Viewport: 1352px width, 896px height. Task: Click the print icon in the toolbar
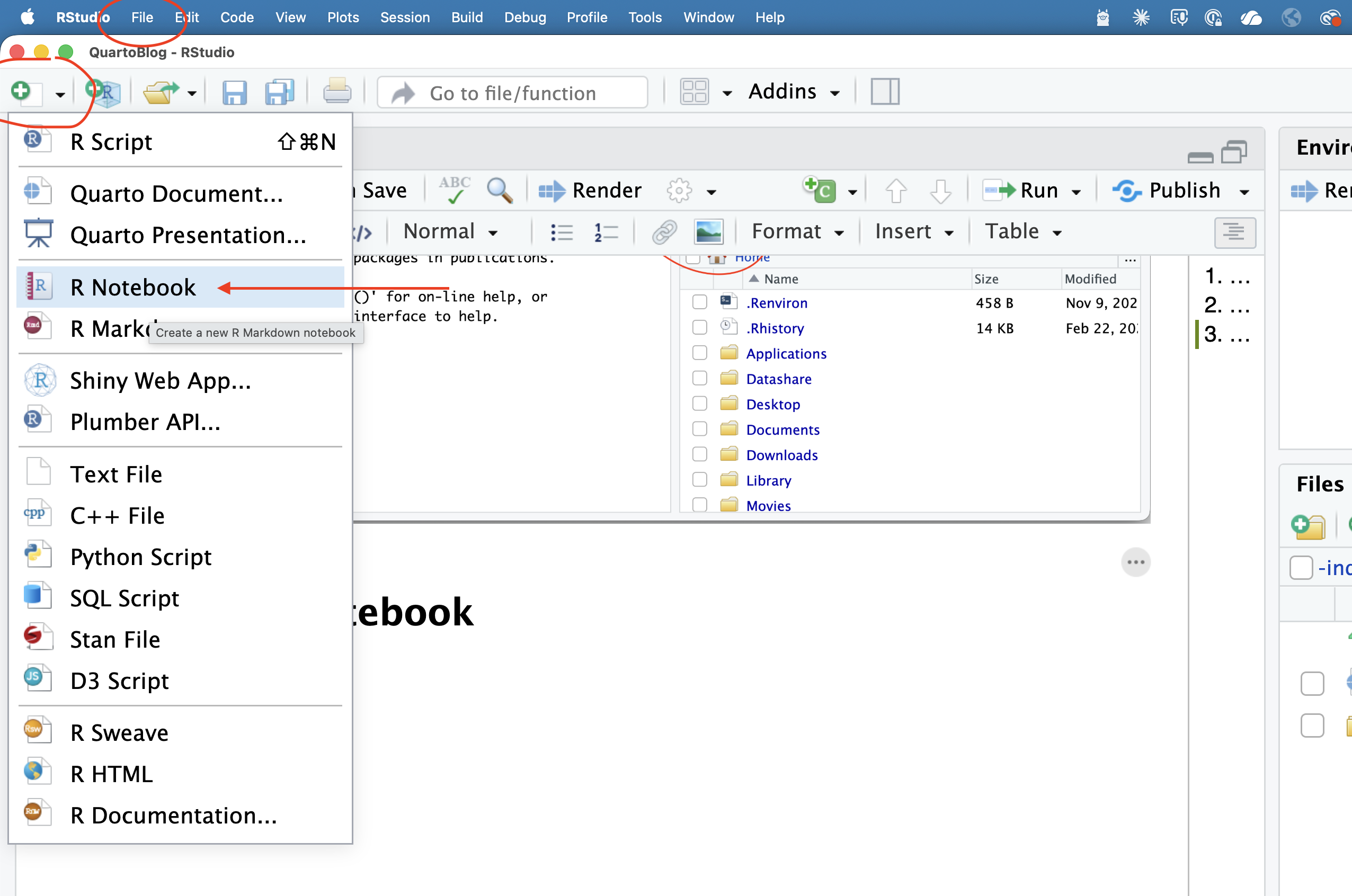(337, 92)
